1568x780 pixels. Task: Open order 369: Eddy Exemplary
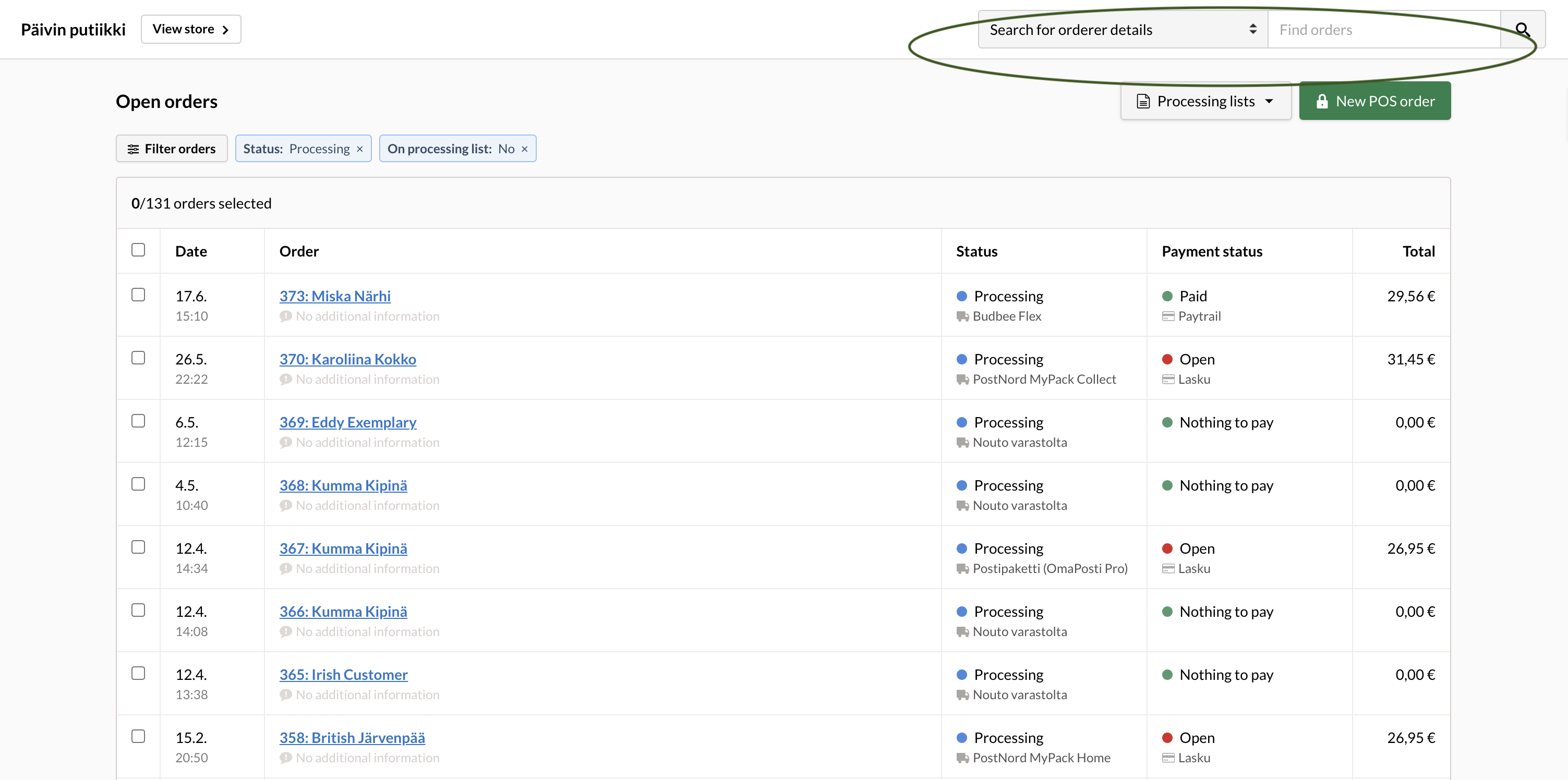pos(347,422)
